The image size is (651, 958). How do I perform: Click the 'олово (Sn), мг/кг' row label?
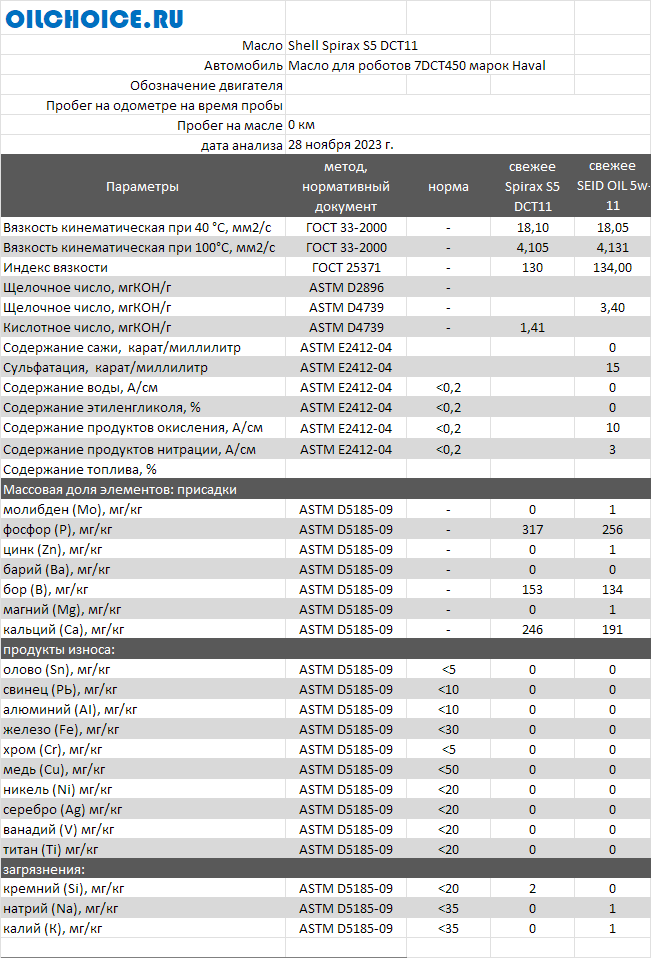[x=57, y=670]
